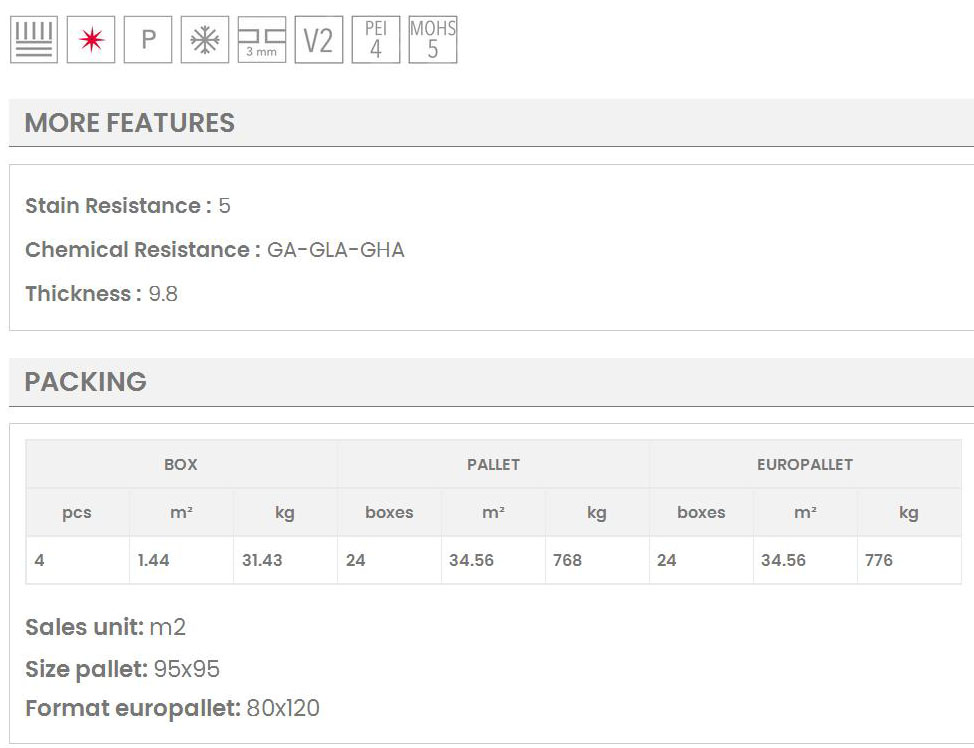The height and width of the screenshot is (748, 974).
Task: Select the P finish icon
Action: tap(148, 40)
